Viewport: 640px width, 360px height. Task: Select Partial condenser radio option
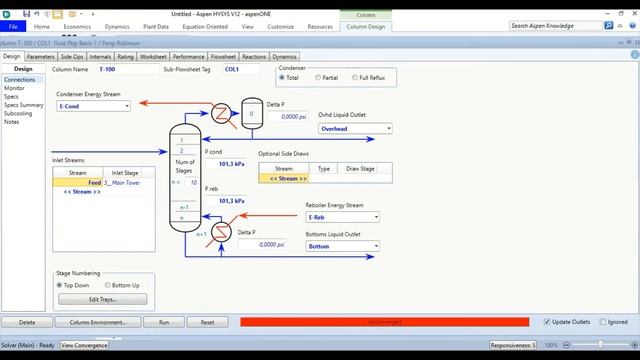coord(318,78)
